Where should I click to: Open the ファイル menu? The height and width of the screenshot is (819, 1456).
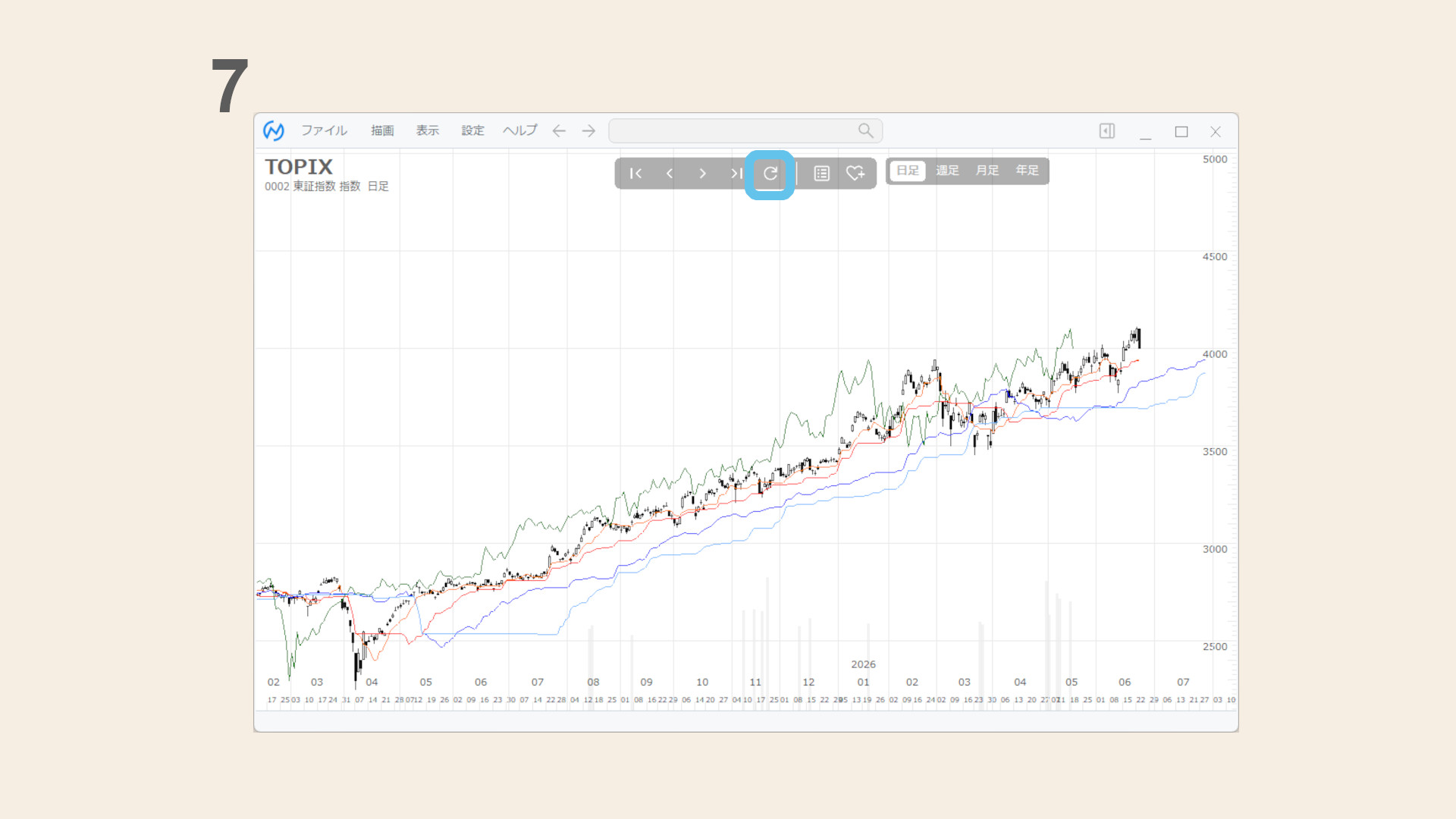click(324, 130)
